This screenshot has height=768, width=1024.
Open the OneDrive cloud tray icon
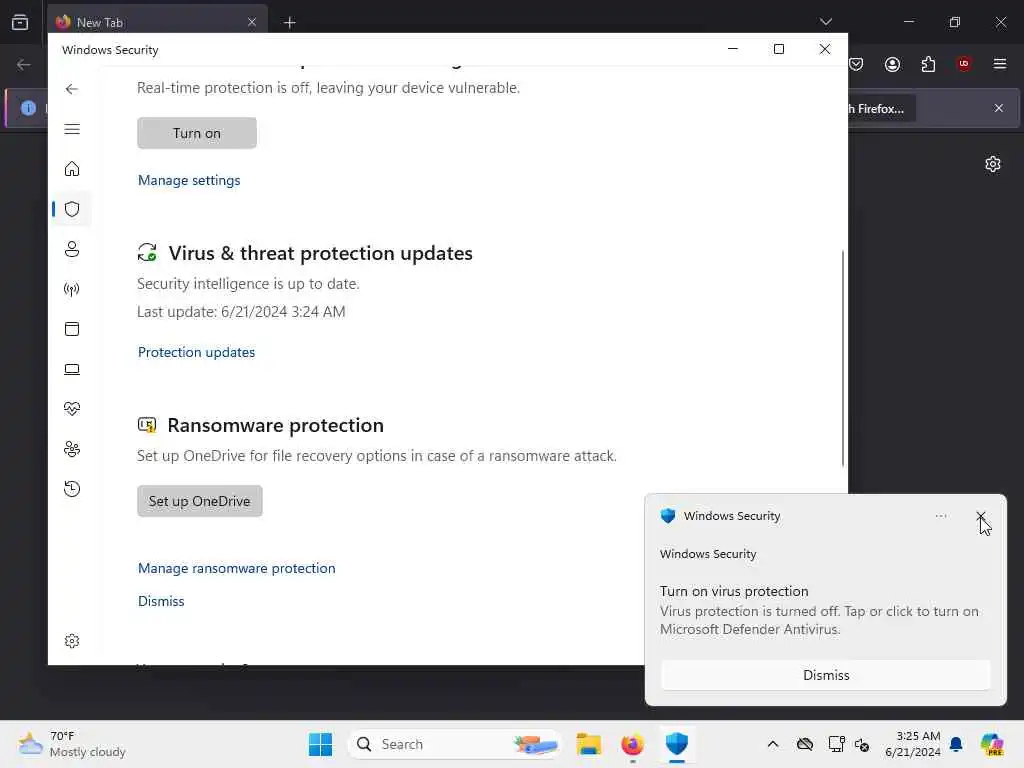(x=805, y=744)
